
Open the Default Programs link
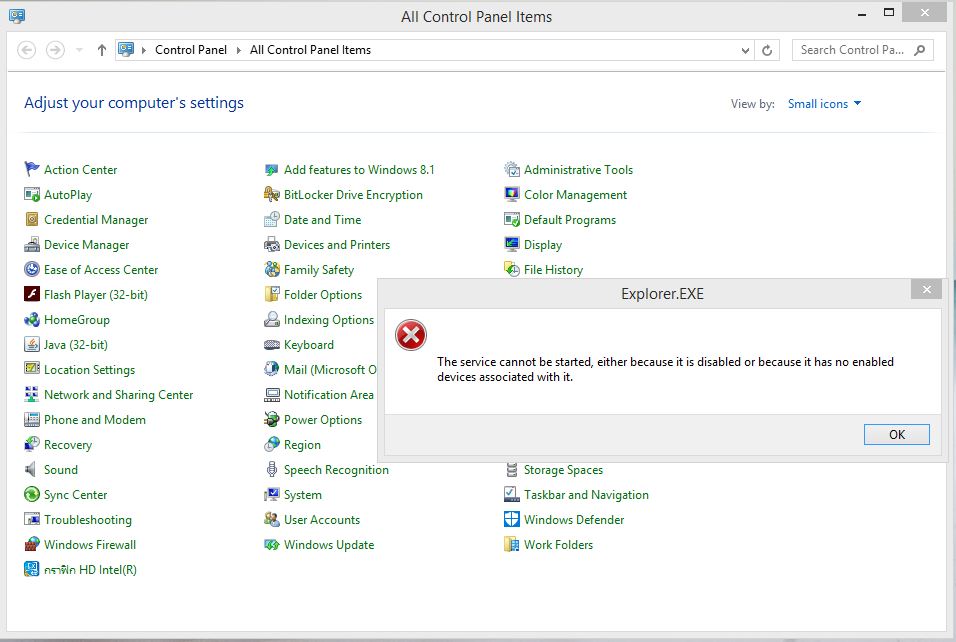(x=570, y=219)
